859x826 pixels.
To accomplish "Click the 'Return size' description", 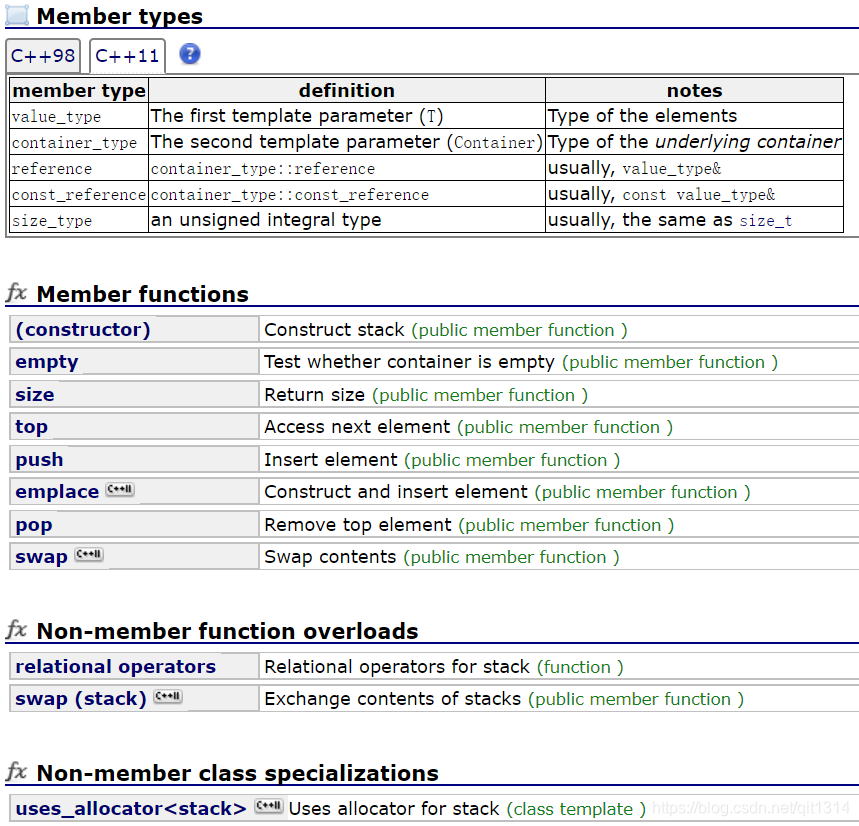I will pos(314,395).
